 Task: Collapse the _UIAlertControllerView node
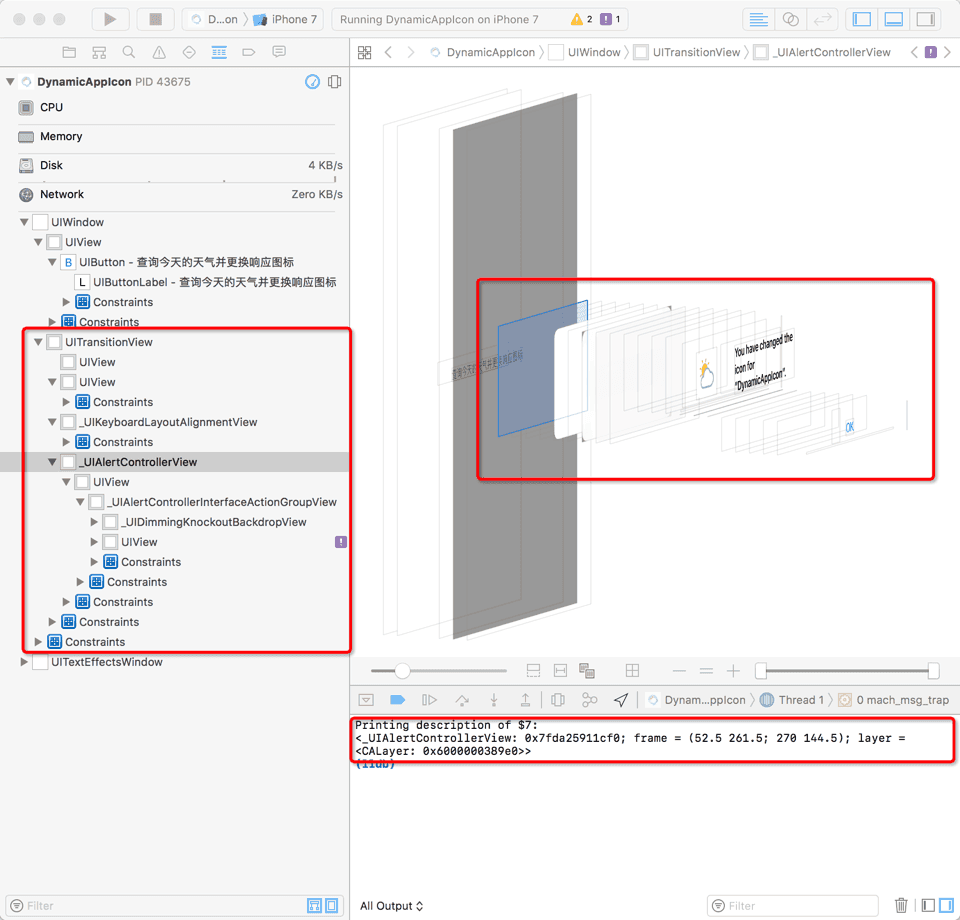[52, 462]
